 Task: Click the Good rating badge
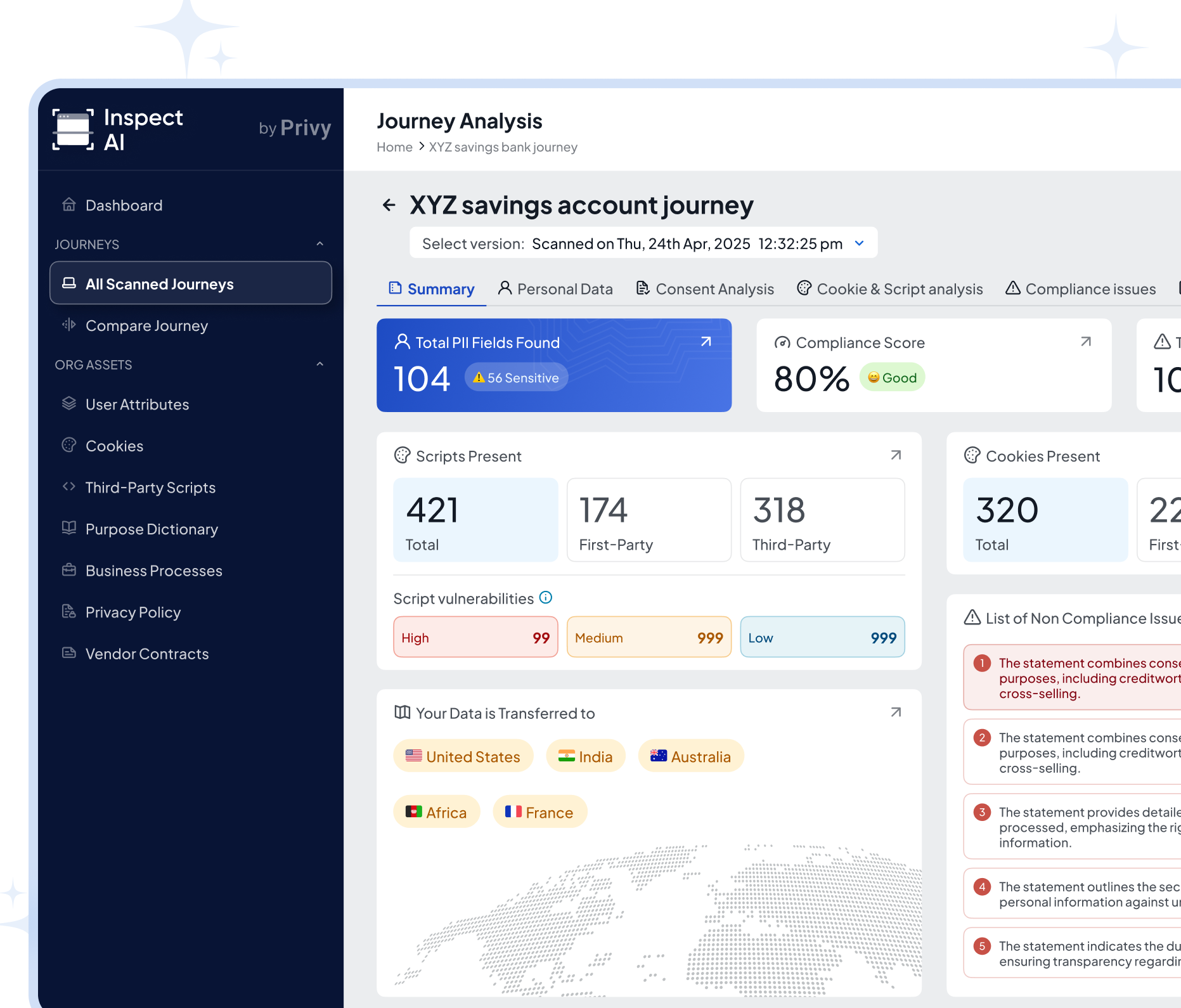(892, 378)
